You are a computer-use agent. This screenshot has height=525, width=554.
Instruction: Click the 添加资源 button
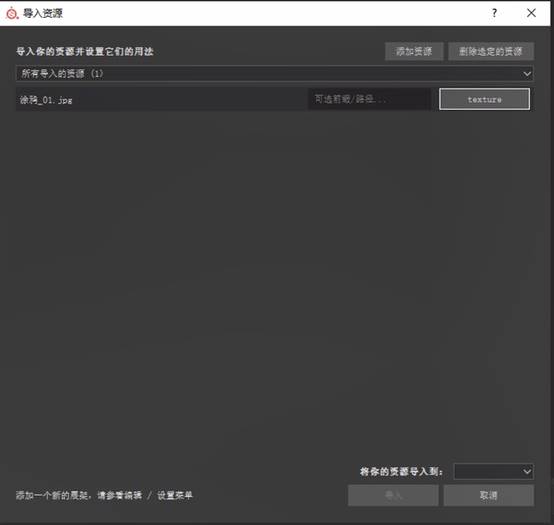414,52
